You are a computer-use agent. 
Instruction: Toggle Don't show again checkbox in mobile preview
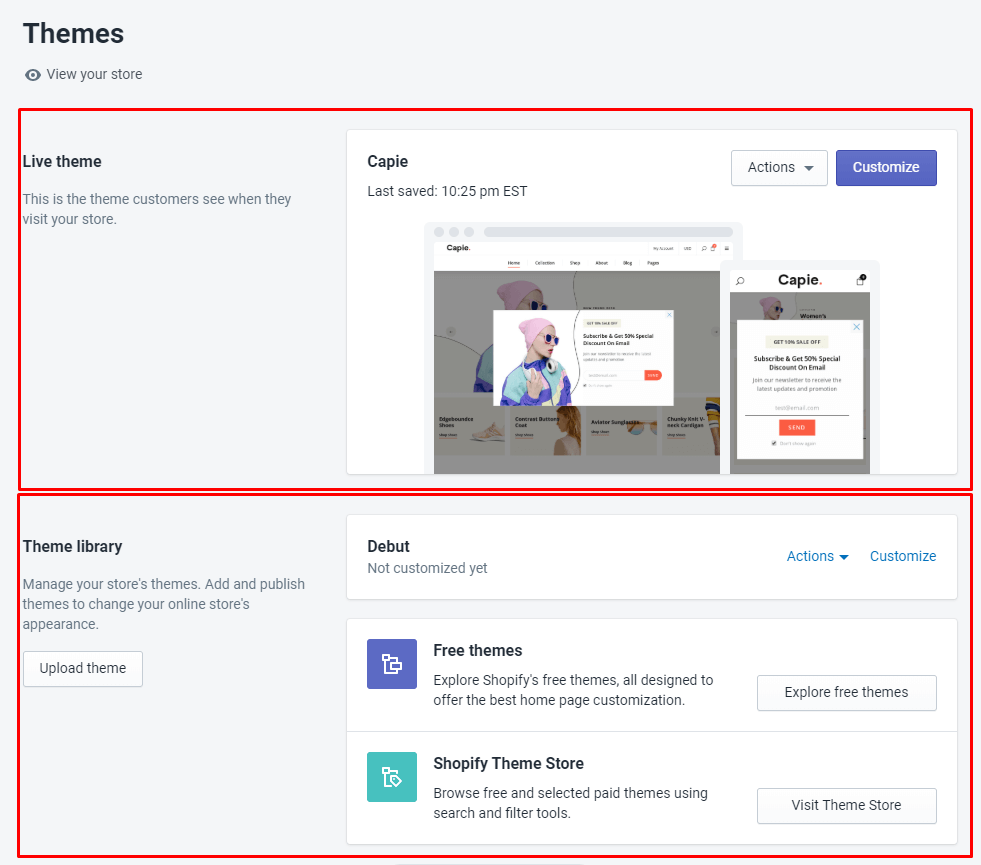(x=773, y=442)
